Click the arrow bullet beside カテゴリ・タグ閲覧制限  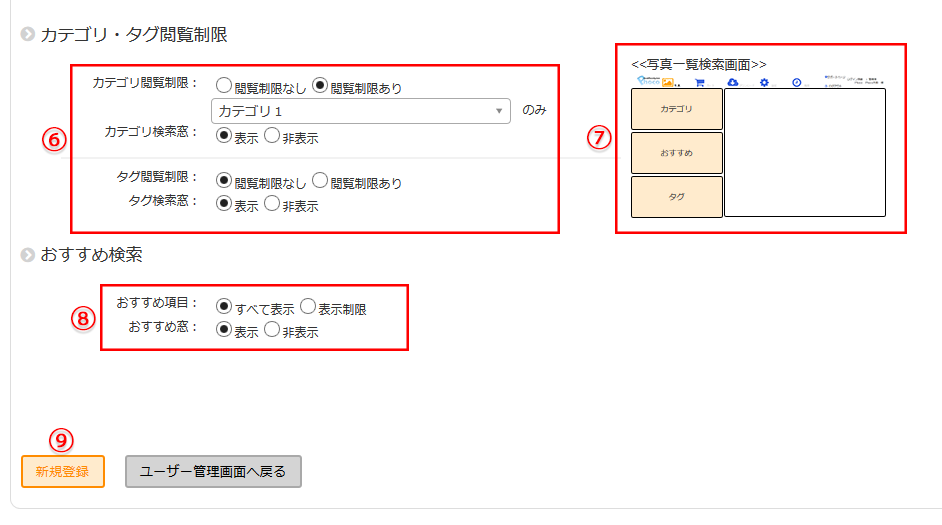pos(27,35)
